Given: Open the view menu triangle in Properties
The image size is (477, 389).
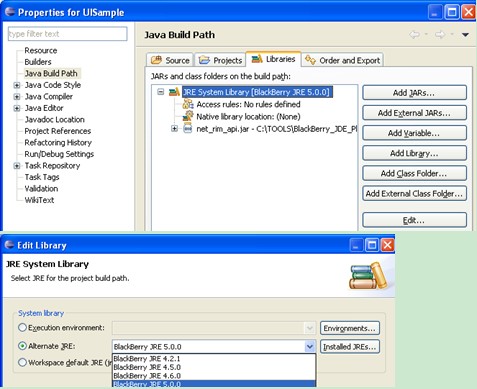Looking at the screenshot, I should [x=465, y=35].
